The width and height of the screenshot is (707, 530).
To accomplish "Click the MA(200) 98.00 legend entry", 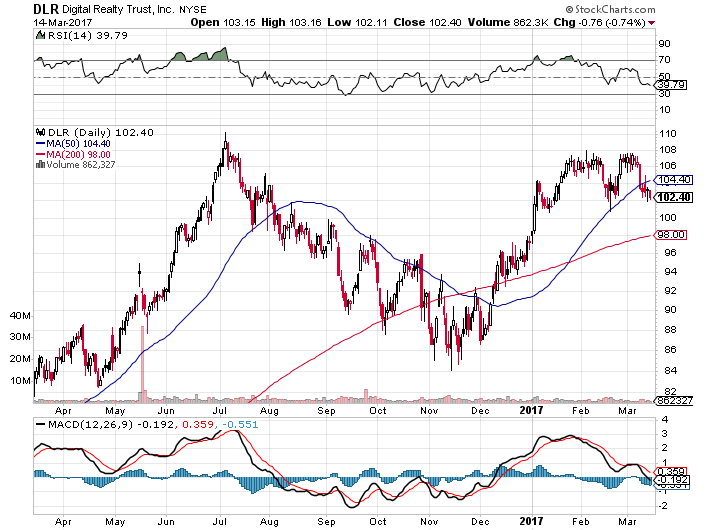I will tap(73, 154).
